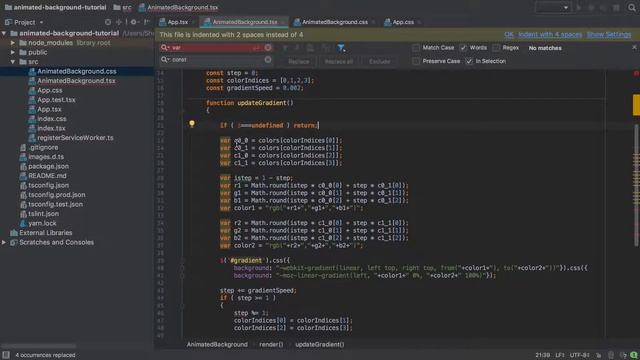Click the Debug button in the toolbar

[591, 8]
